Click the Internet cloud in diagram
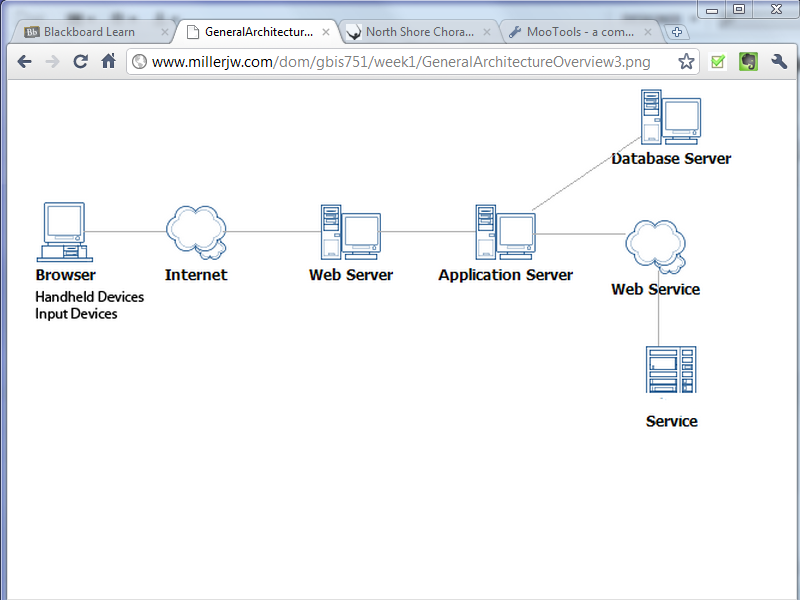 coord(195,231)
